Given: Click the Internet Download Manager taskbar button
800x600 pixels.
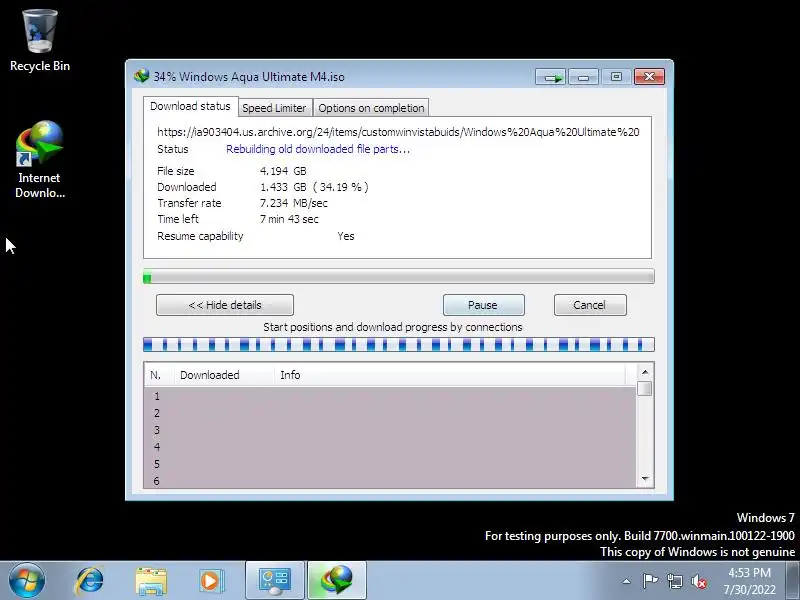Looking at the screenshot, I should coord(337,581).
